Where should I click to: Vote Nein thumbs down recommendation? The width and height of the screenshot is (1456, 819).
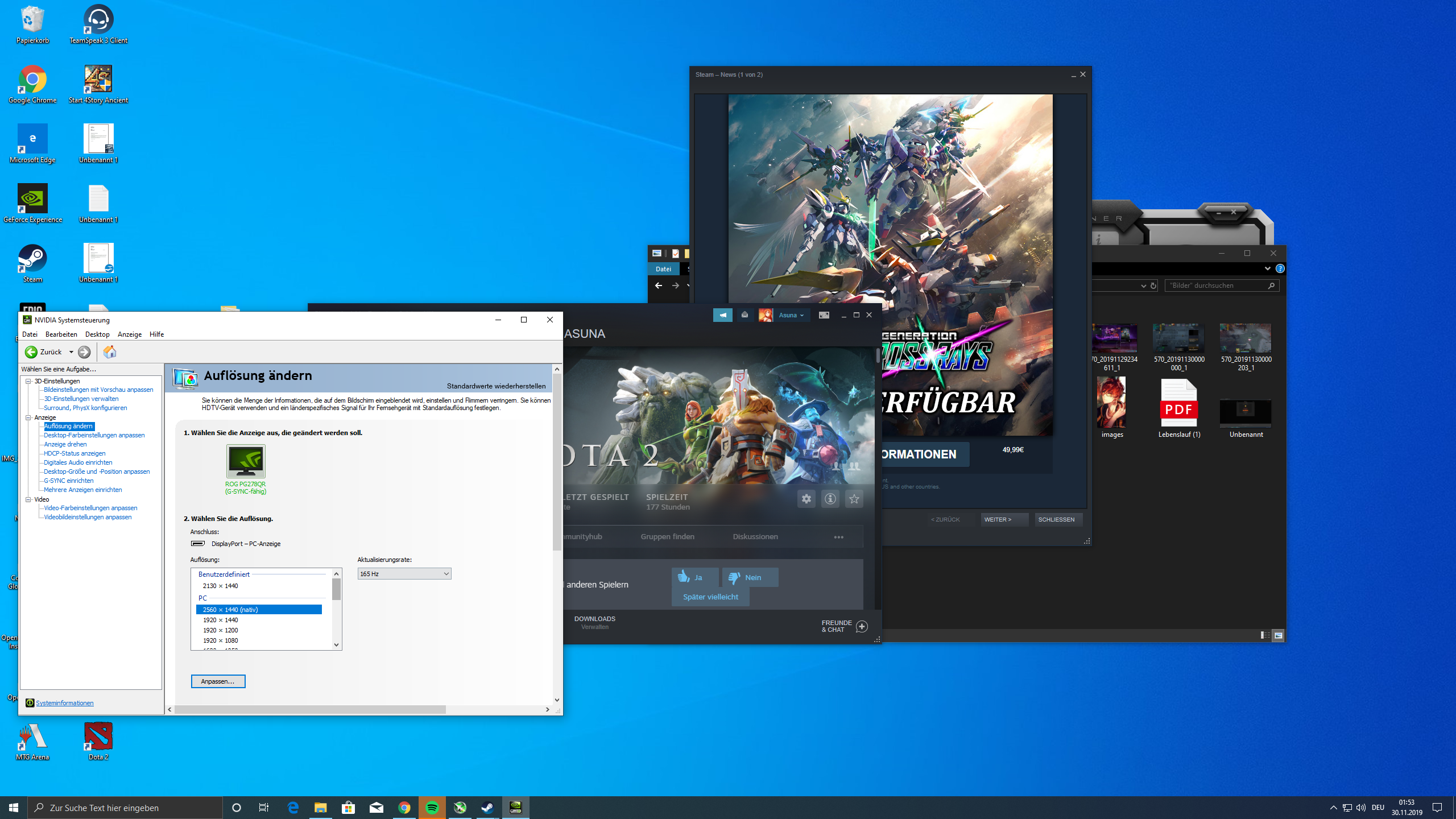(750, 577)
